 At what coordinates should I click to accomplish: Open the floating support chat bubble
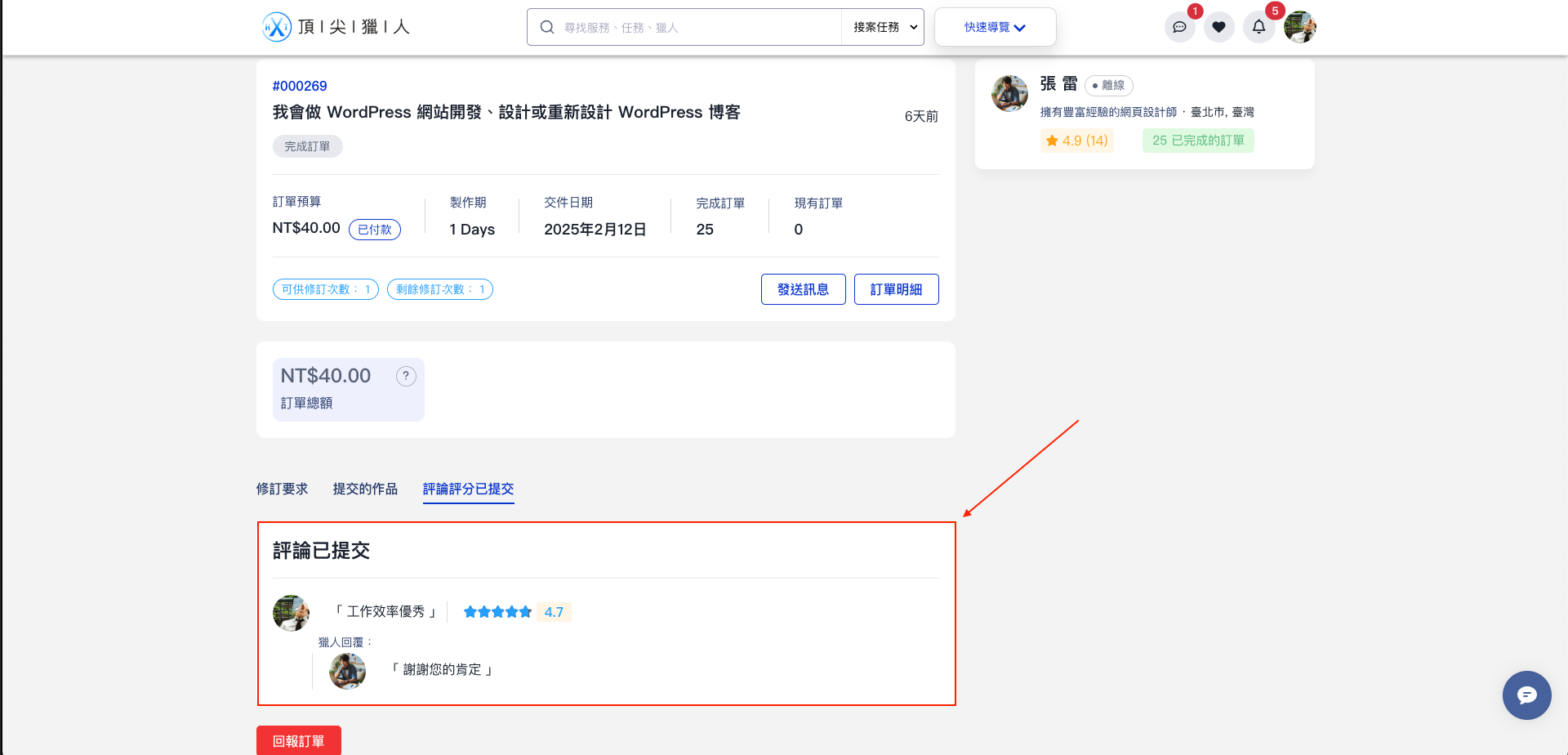1526,695
